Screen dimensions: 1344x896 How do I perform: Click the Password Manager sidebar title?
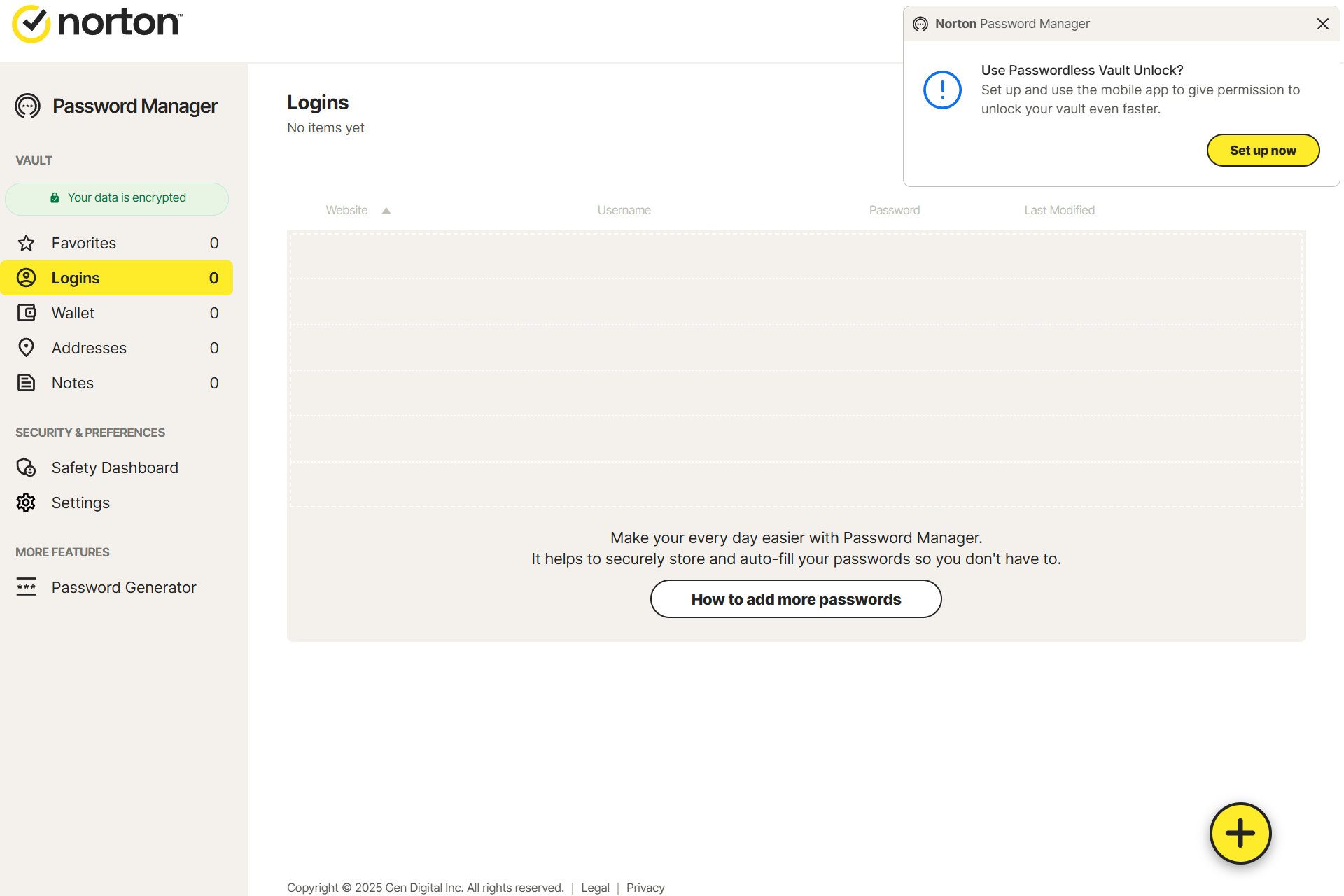click(x=135, y=106)
